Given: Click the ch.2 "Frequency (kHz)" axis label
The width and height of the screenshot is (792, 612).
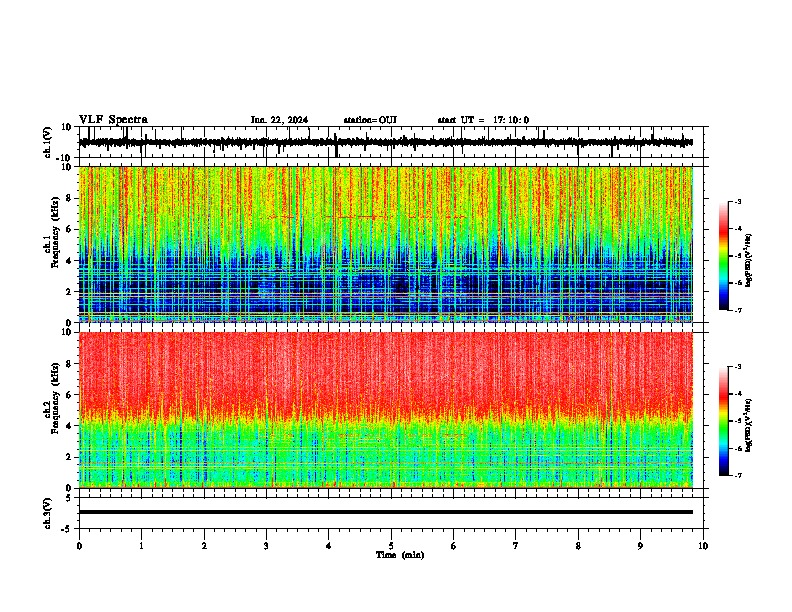Looking at the screenshot, I should pyautogui.click(x=55, y=398).
